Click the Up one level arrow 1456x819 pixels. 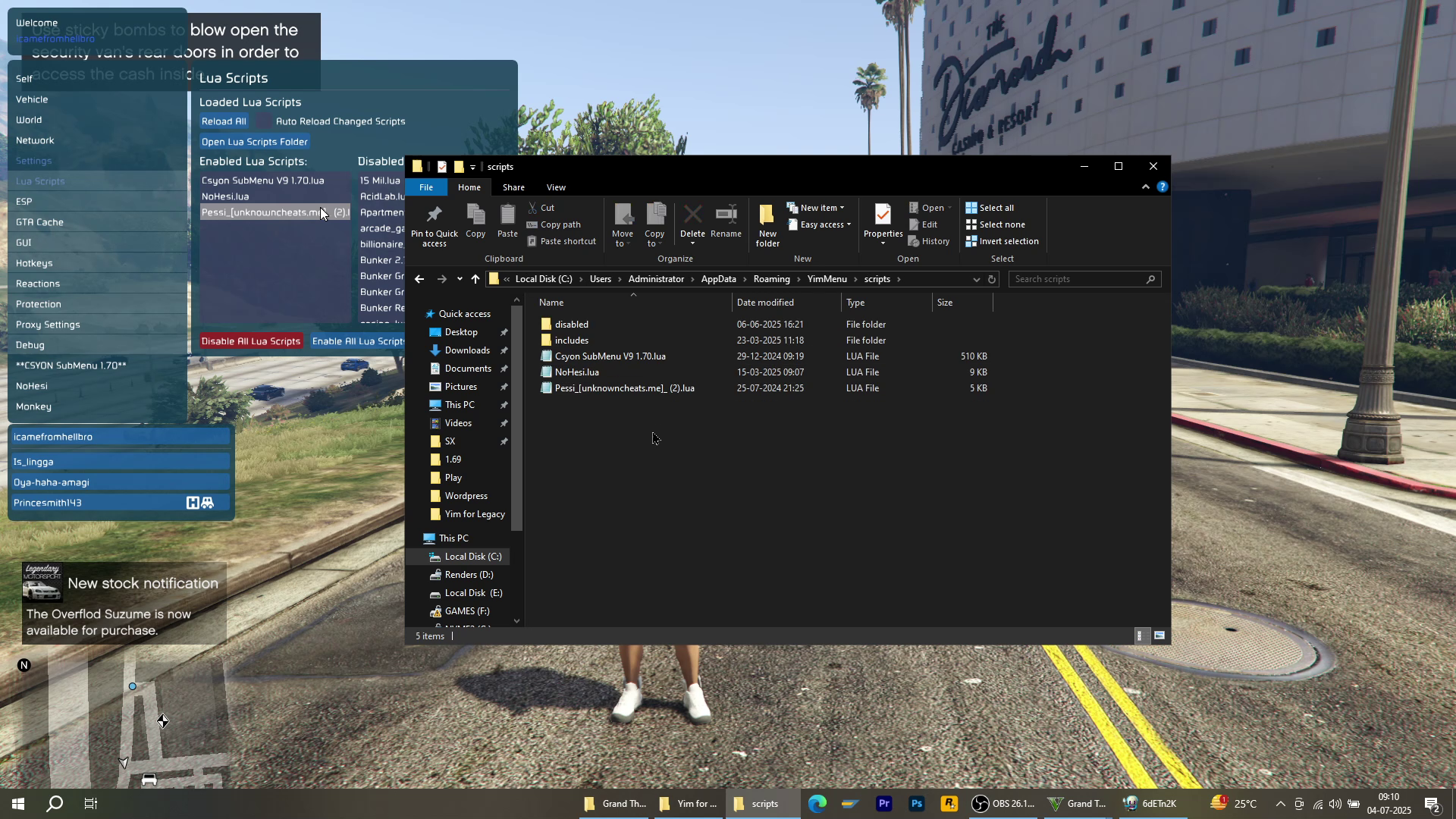click(475, 279)
